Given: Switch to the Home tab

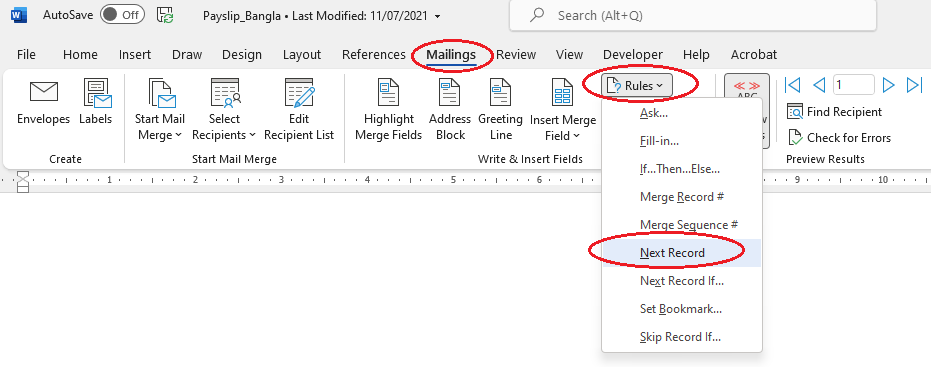Looking at the screenshot, I should click(80, 55).
